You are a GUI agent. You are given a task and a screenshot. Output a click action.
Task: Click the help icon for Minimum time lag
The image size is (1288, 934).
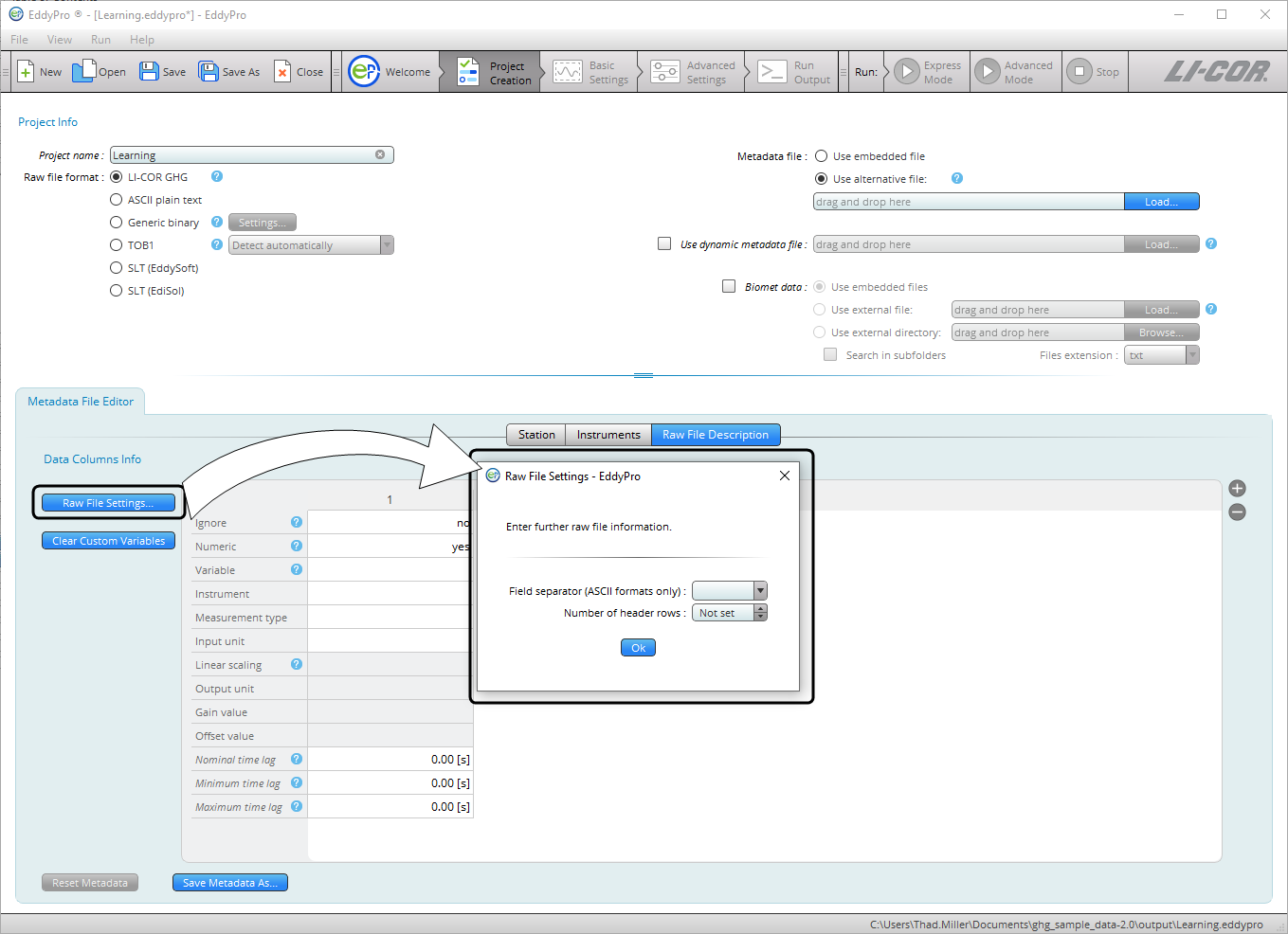click(297, 782)
